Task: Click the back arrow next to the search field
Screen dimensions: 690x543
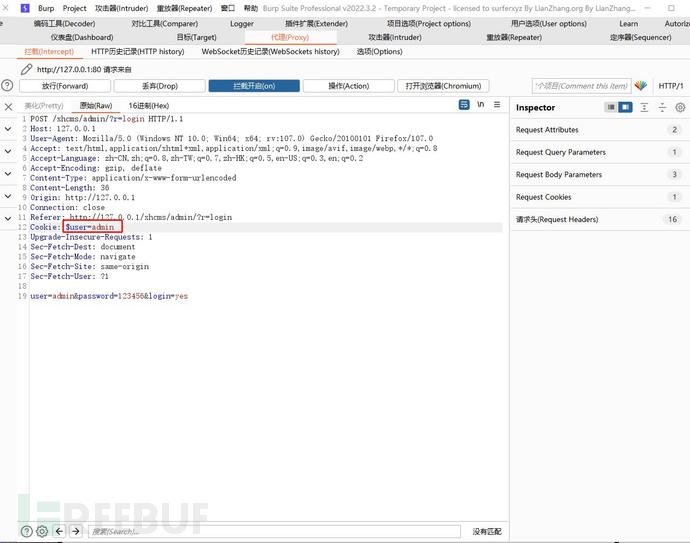Action: tap(59, 531)
